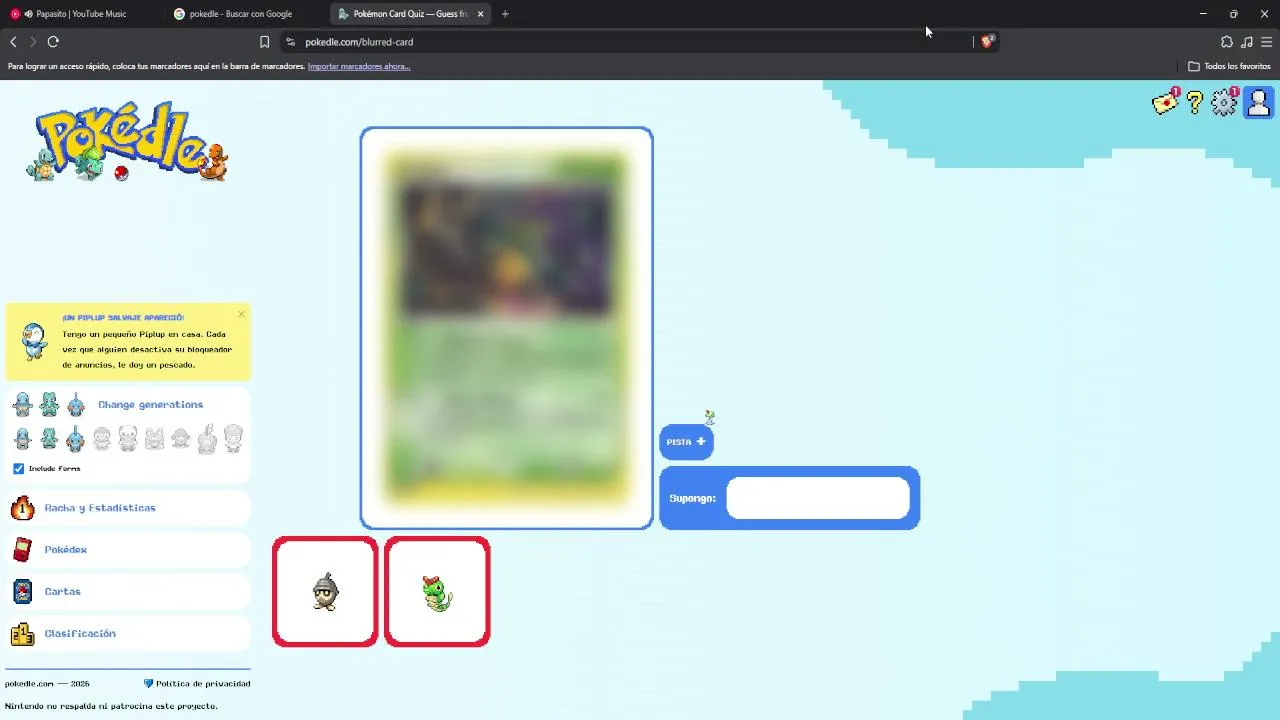
Task: Select the Caterpie wrong-guess tile
Action: point(437,592)
